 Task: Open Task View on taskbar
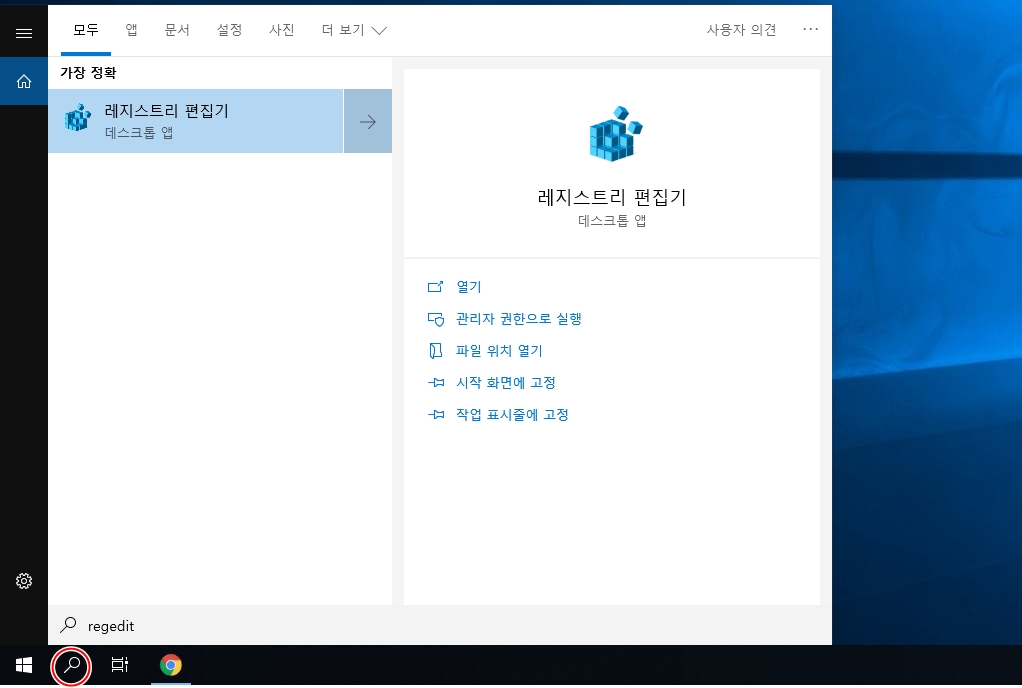pos(120,665)
